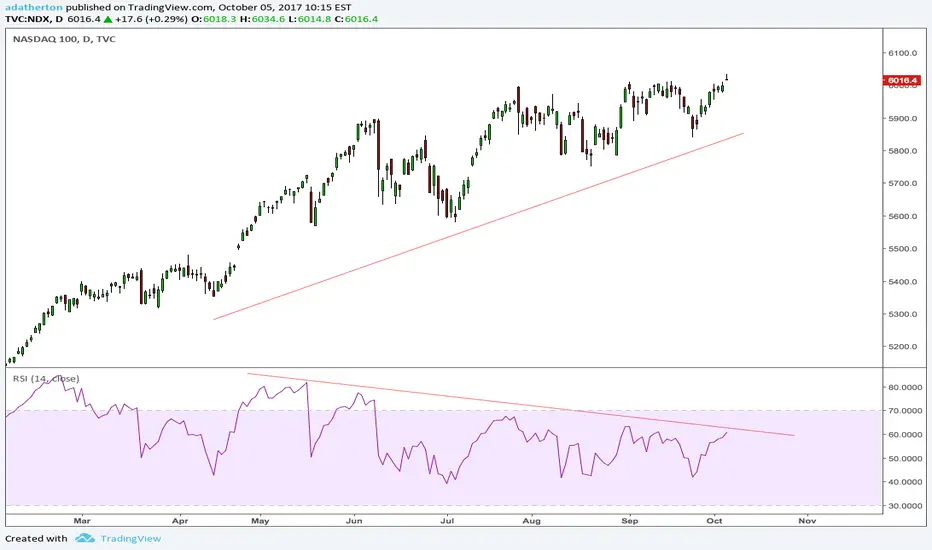The height and width of the screenshot is (550, 932).
Task: Select the descending red trendline above the RSI
Action: point(521,404)
